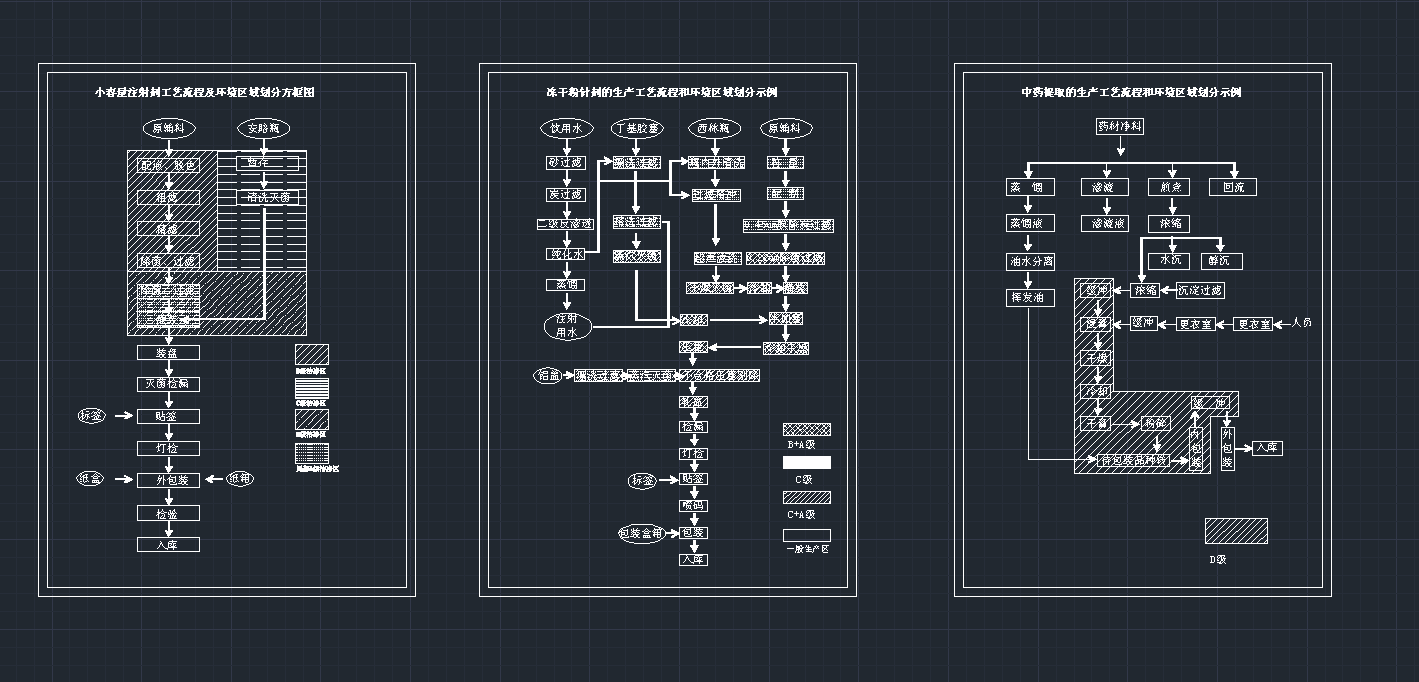Select the D级 hatched legend swatch
1419x682 pixels.
[x=1237, y=531]
